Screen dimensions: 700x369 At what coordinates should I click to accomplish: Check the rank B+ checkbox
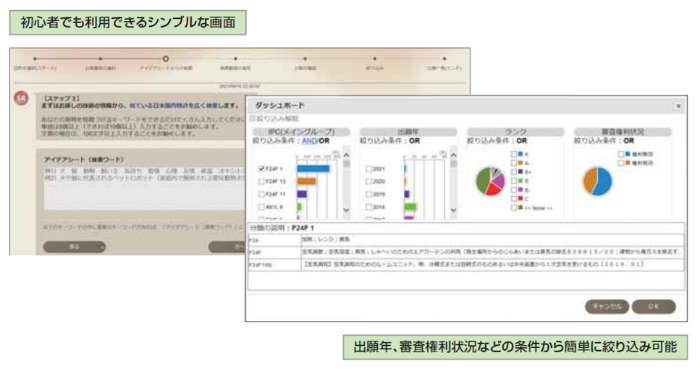tap(514, 172)
